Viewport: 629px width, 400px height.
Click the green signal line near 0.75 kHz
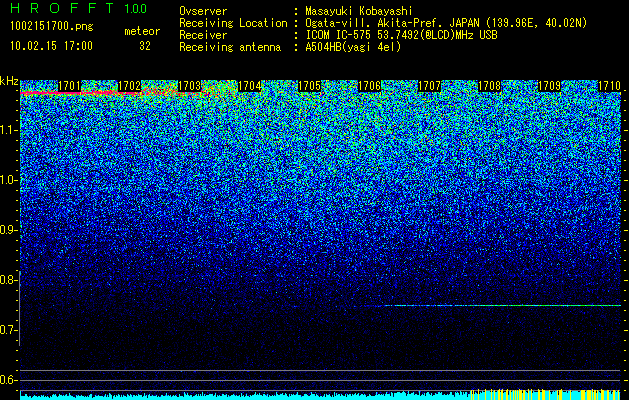click(x=501, y=306)
